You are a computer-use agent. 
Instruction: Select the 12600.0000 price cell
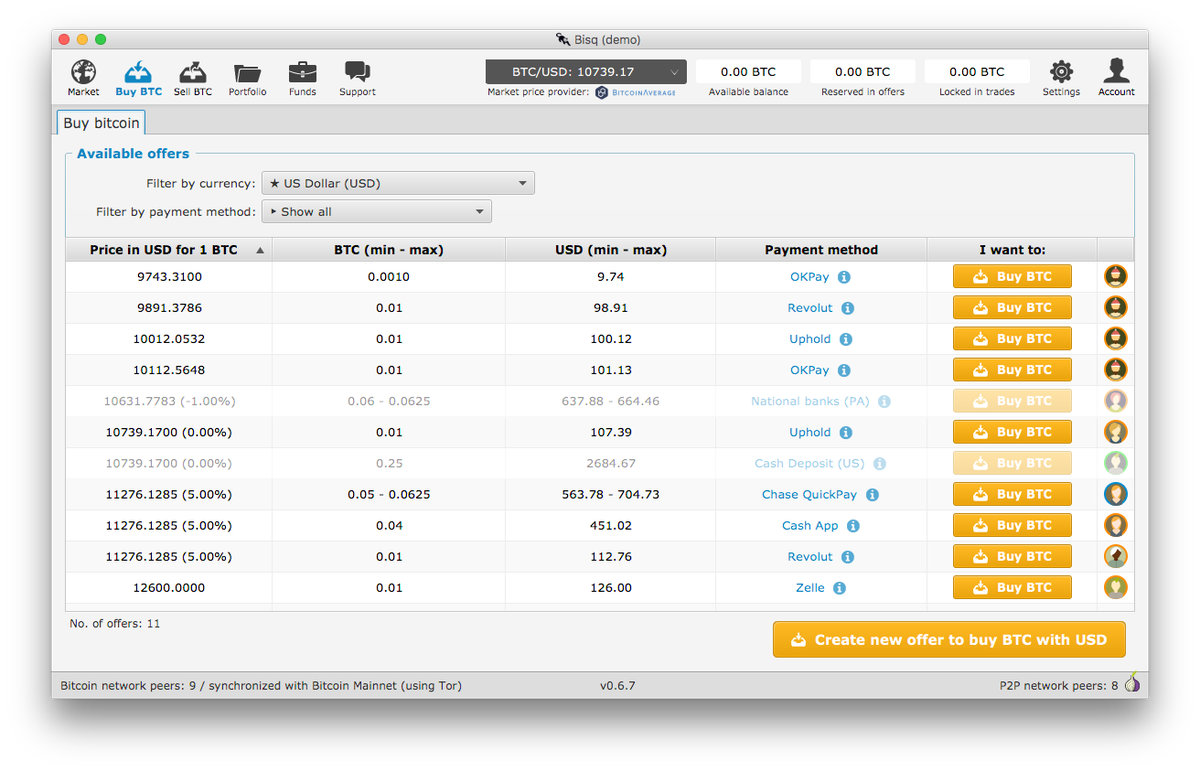(x=169, y=588)
